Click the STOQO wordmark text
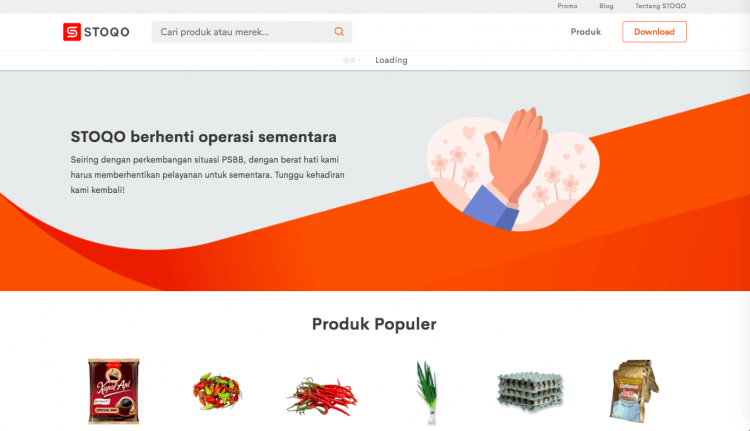 point(107,32)
